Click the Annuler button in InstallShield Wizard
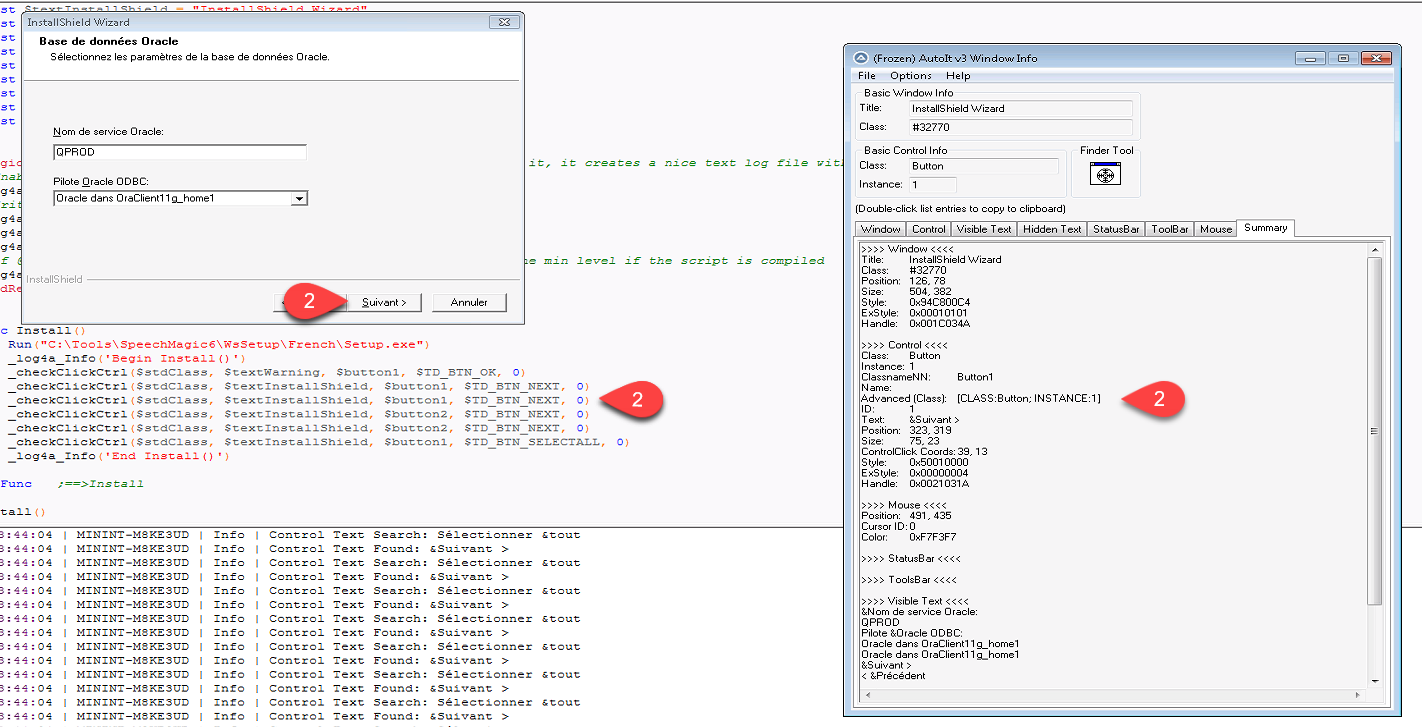Image resolution: width=1422 pixels, height=727 pixels. click(x=469, y=302)
